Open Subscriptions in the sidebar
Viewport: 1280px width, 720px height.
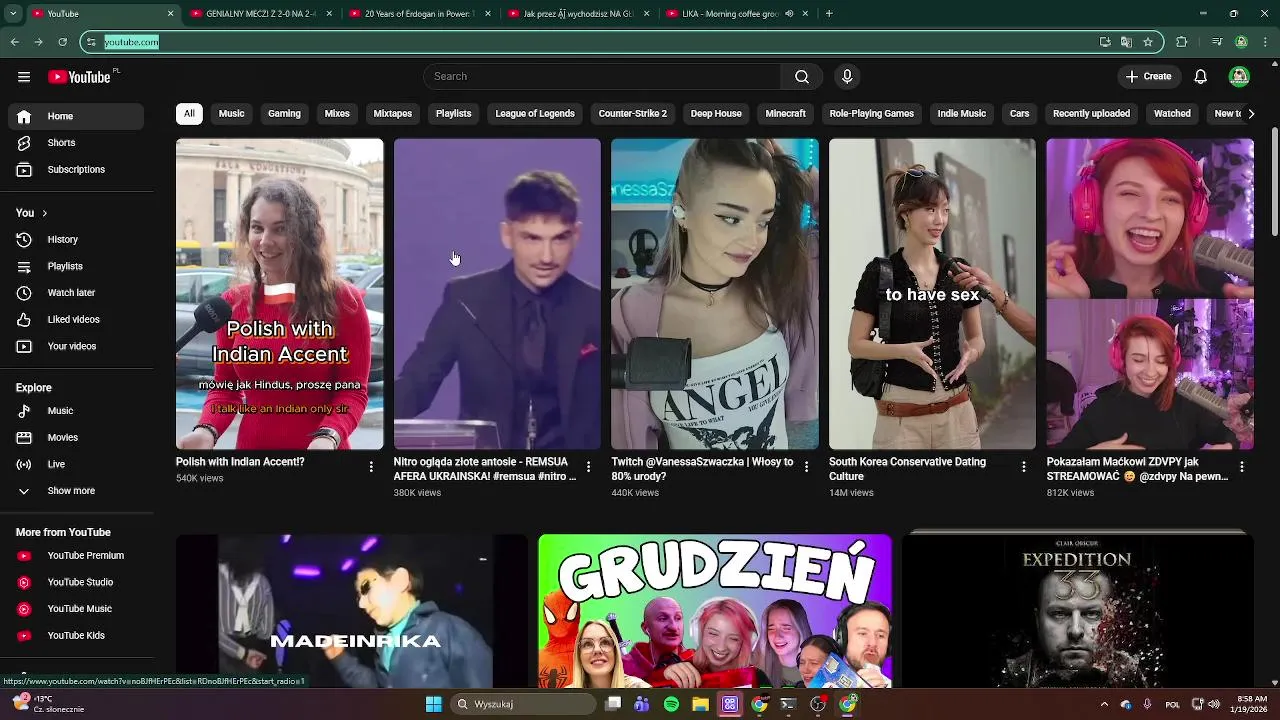coord(76,170)
